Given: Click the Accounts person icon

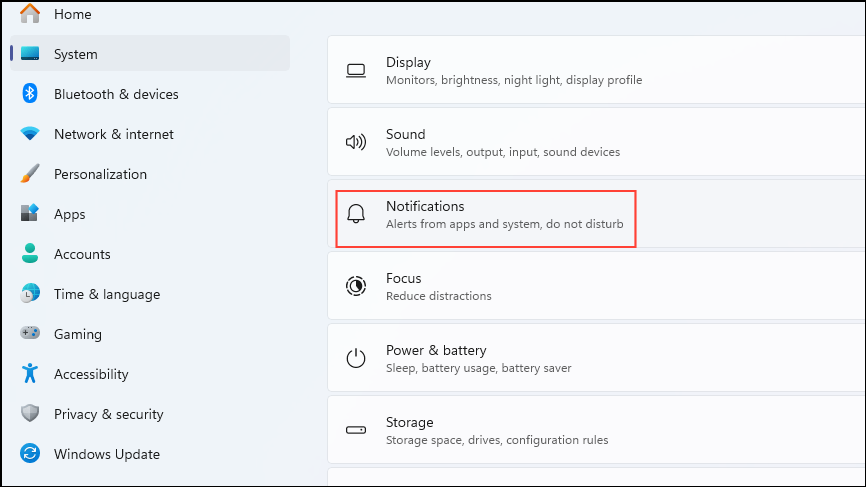Looking at the screenshot, I should pos(30,253).
